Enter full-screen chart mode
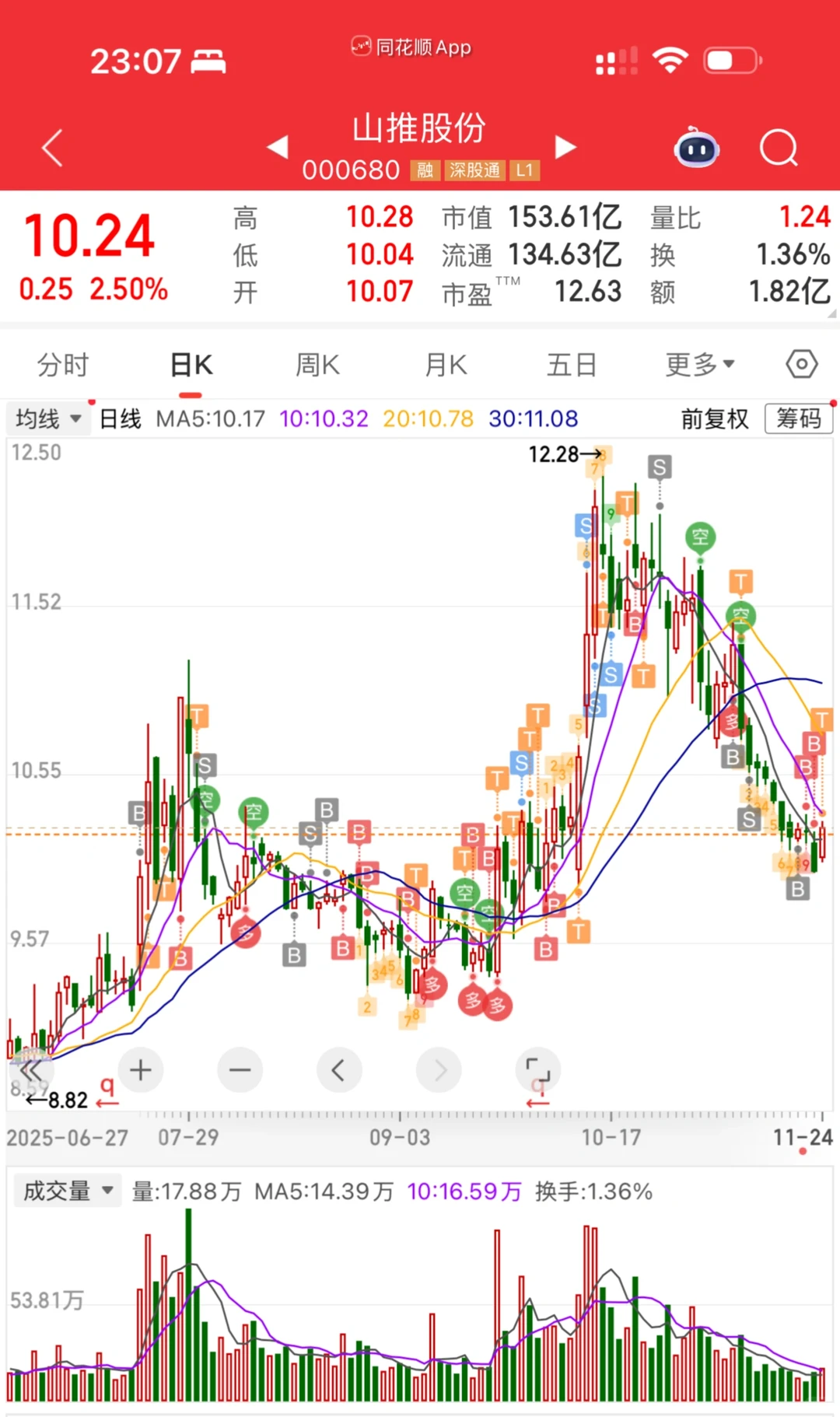Image resolution: width=840 pixels, height=1417 pixels. tap(538, 1071)
